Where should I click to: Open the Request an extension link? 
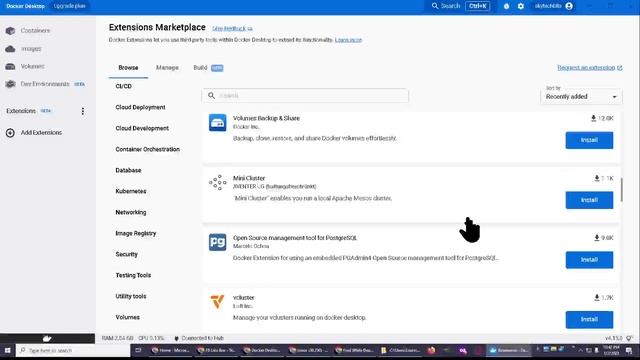[x=589, y=68]
